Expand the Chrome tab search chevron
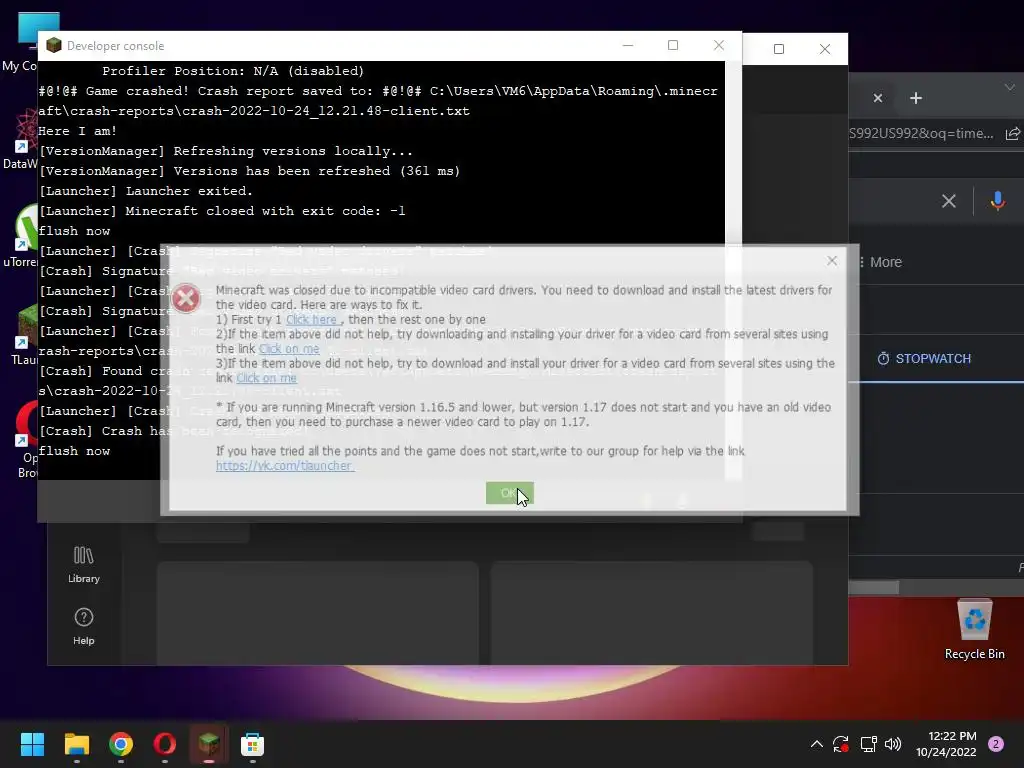Screen dimensions: 1024x768 1010,87
